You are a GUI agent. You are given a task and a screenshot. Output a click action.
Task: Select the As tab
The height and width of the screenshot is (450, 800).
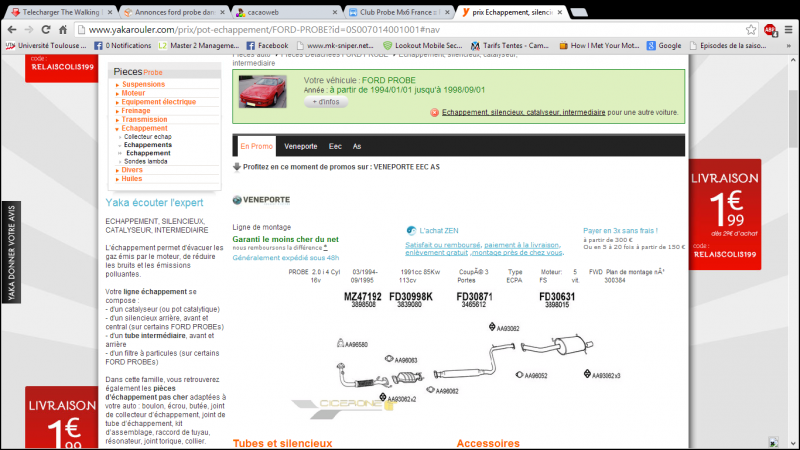(357, 146)
